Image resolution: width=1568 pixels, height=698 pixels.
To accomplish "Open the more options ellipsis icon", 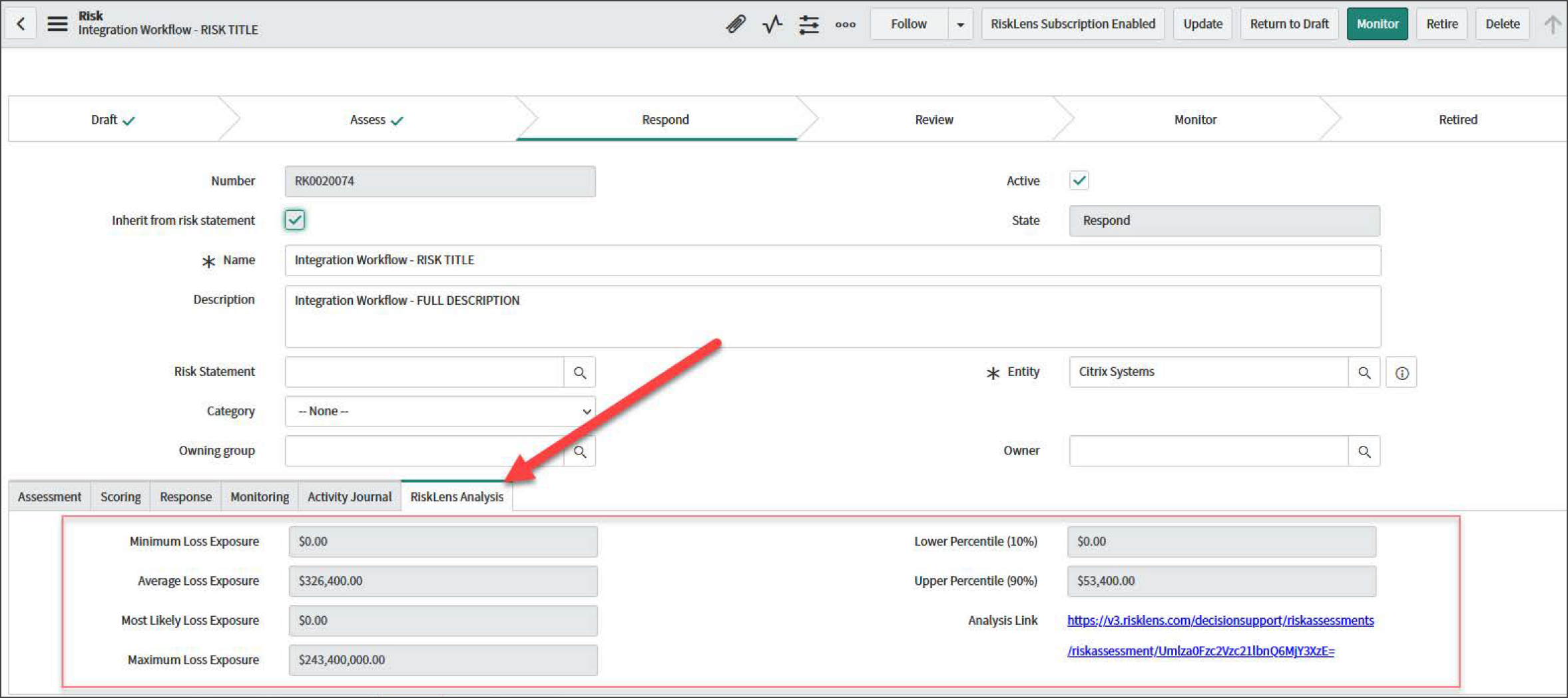I will coord(845,25).
